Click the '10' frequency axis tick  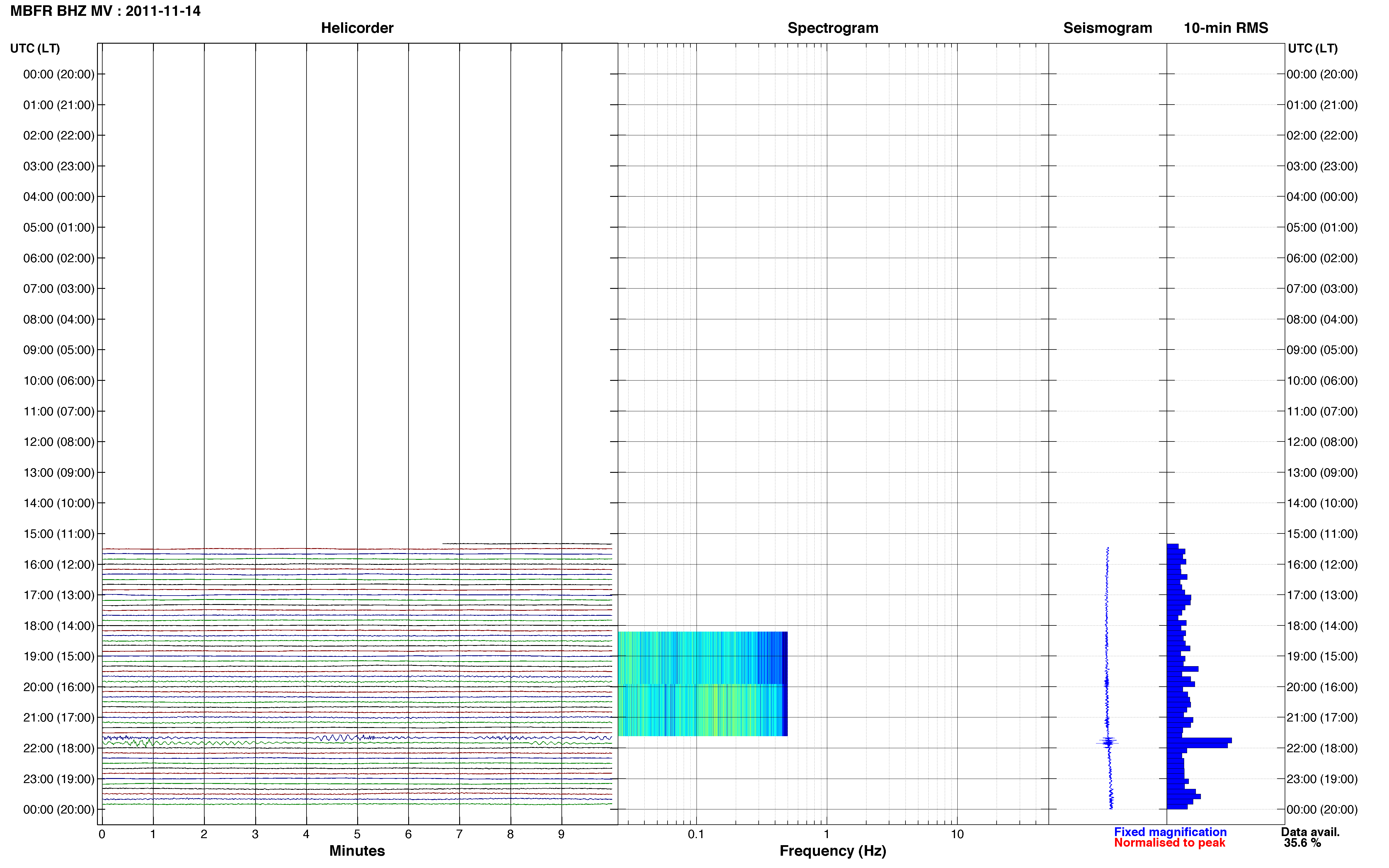click(x=957, y=835)
